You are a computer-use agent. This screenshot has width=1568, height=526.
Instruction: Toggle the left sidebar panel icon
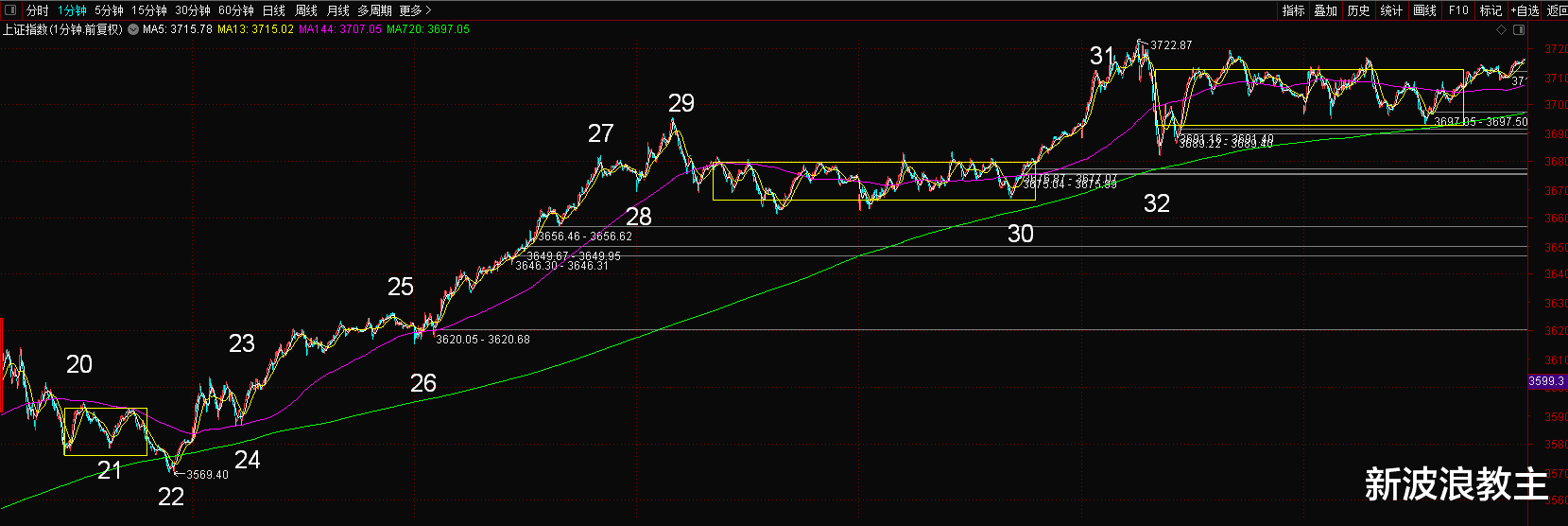pyautogui.click(x=10, y=10)
